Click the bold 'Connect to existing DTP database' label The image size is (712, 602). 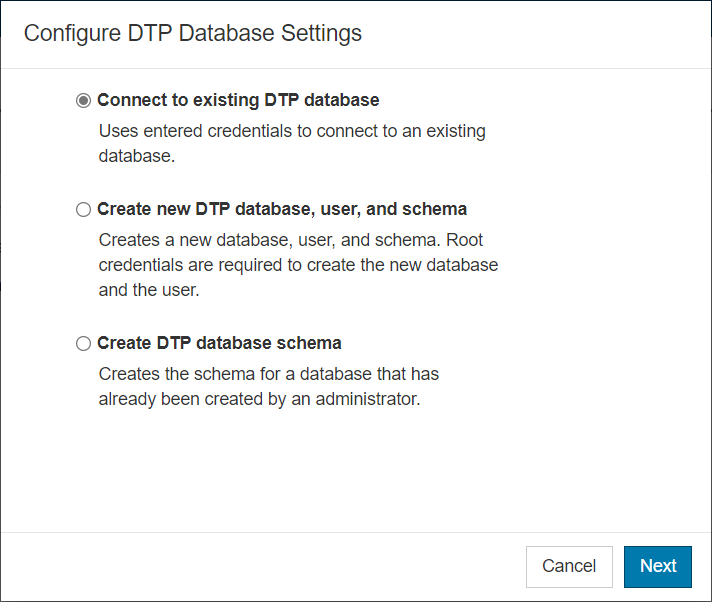tap(238, 100)
